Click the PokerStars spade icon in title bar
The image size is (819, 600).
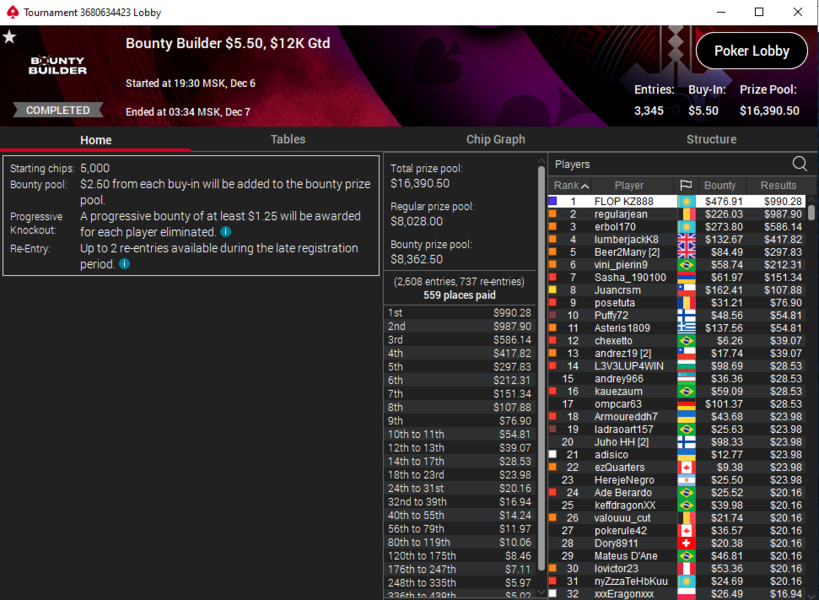point(13,12)
